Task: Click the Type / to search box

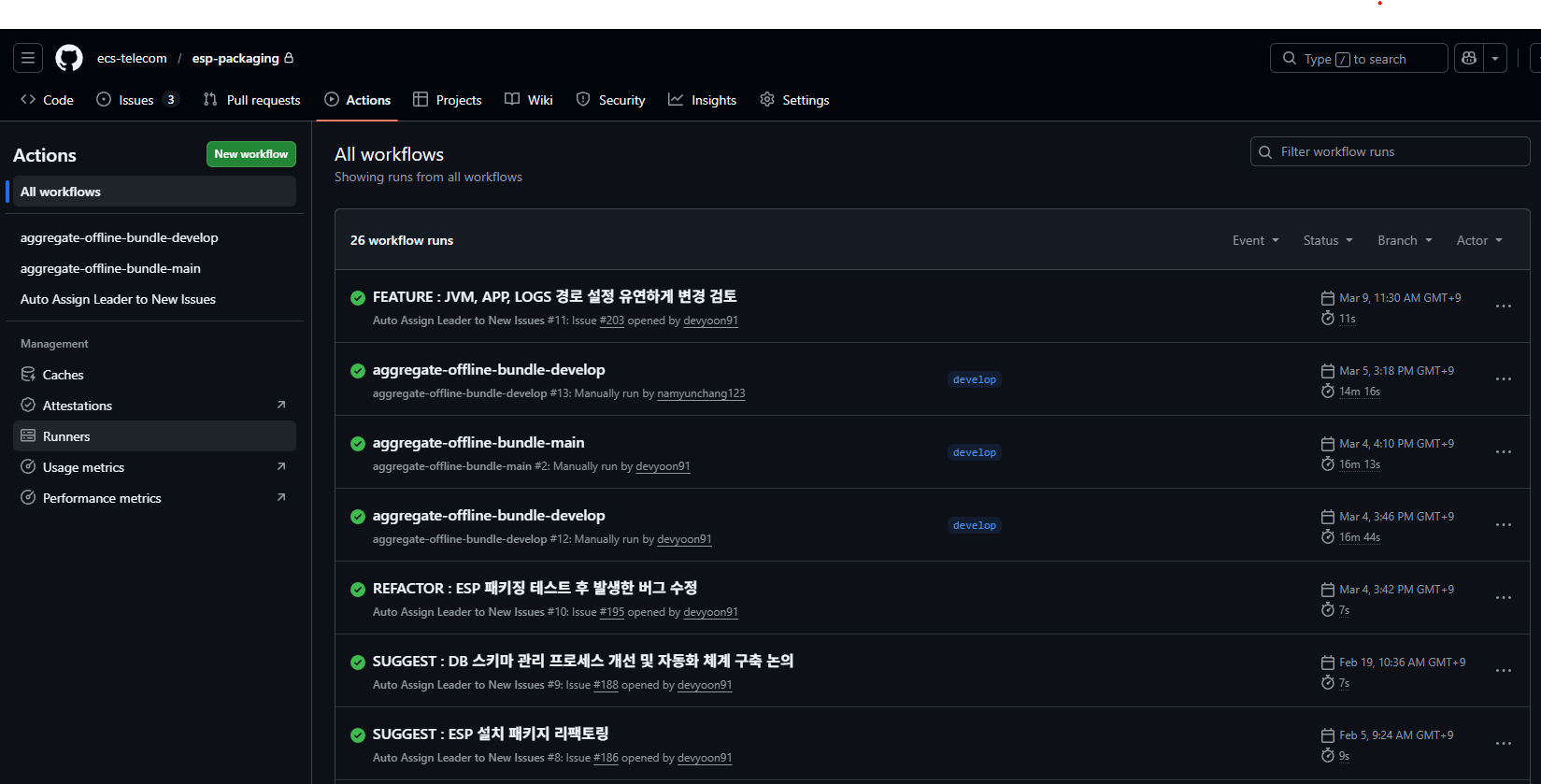Action: tap(1359, 58)
